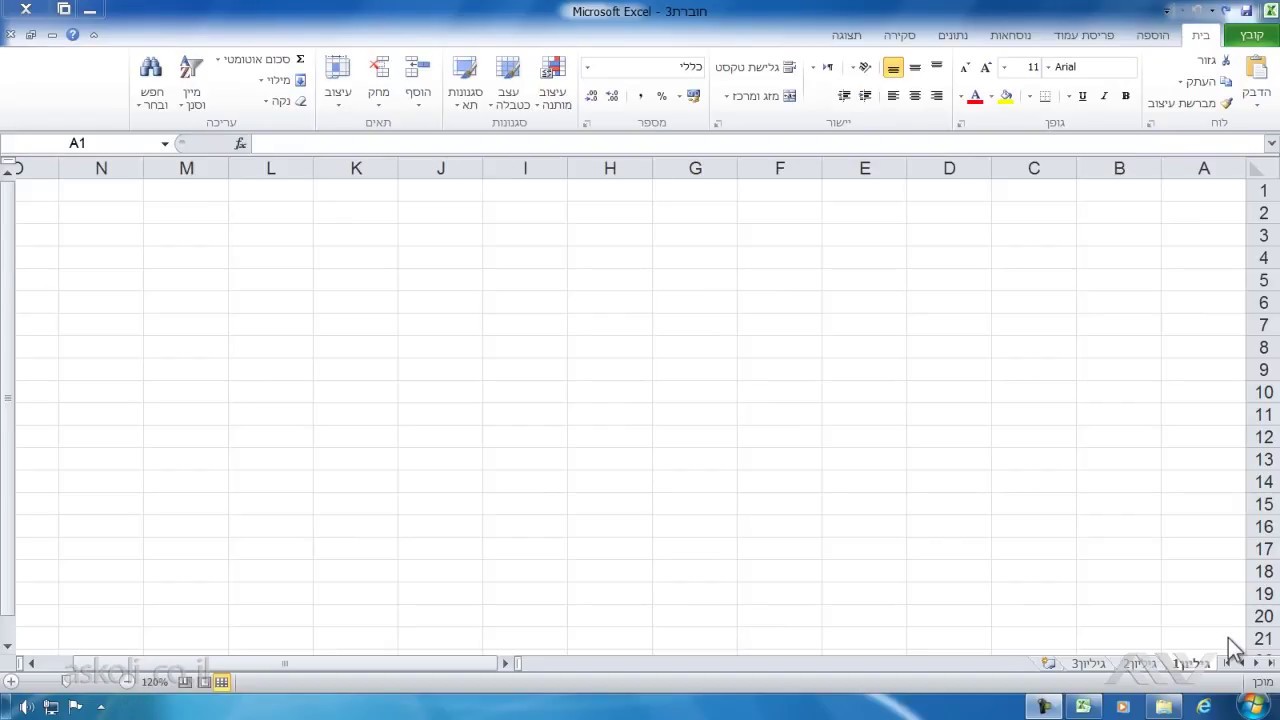Select column header E
The height and width of the screenshot is (720, 1280).
(864, 168)
